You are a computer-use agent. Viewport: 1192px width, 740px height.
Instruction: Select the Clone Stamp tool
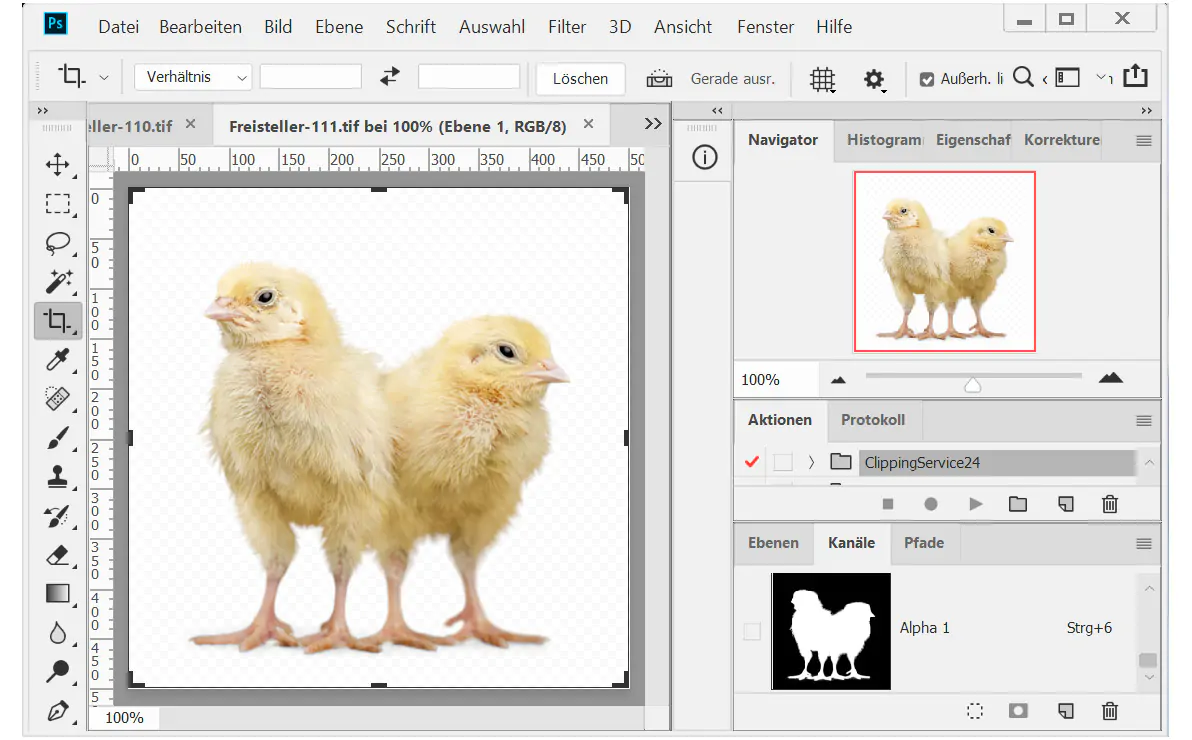pyautogui.click(x=58, y=477)
